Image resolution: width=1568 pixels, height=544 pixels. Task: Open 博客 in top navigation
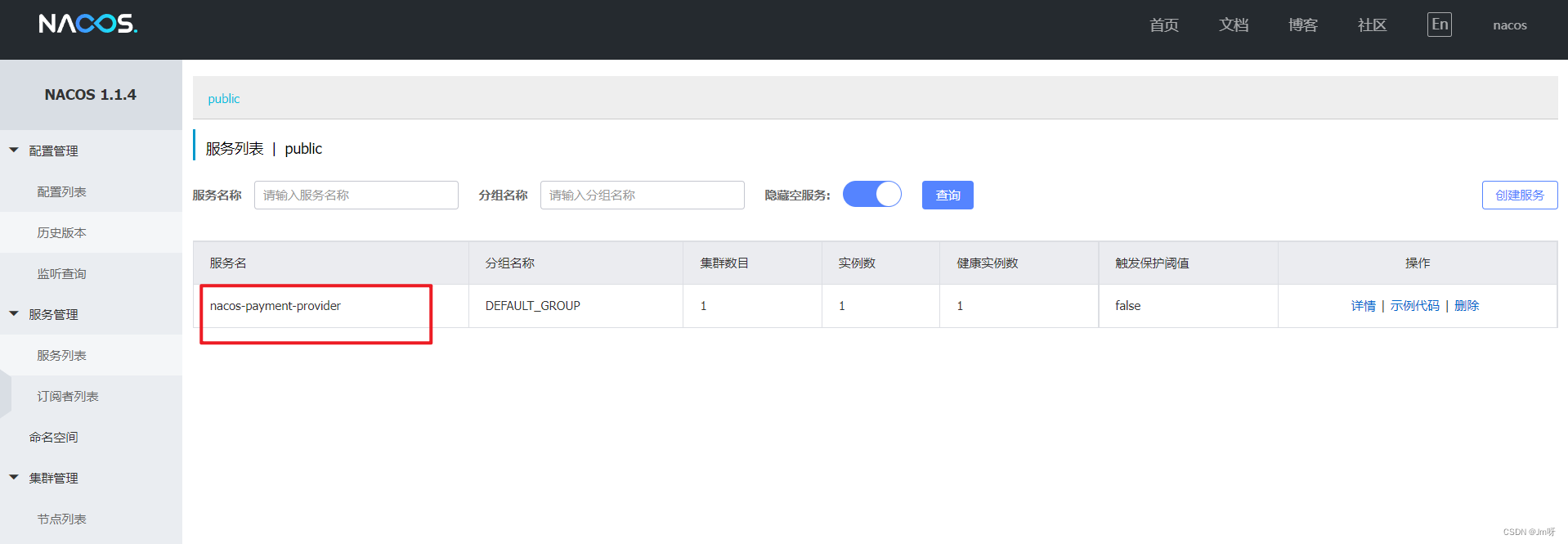click(1303, 25)
